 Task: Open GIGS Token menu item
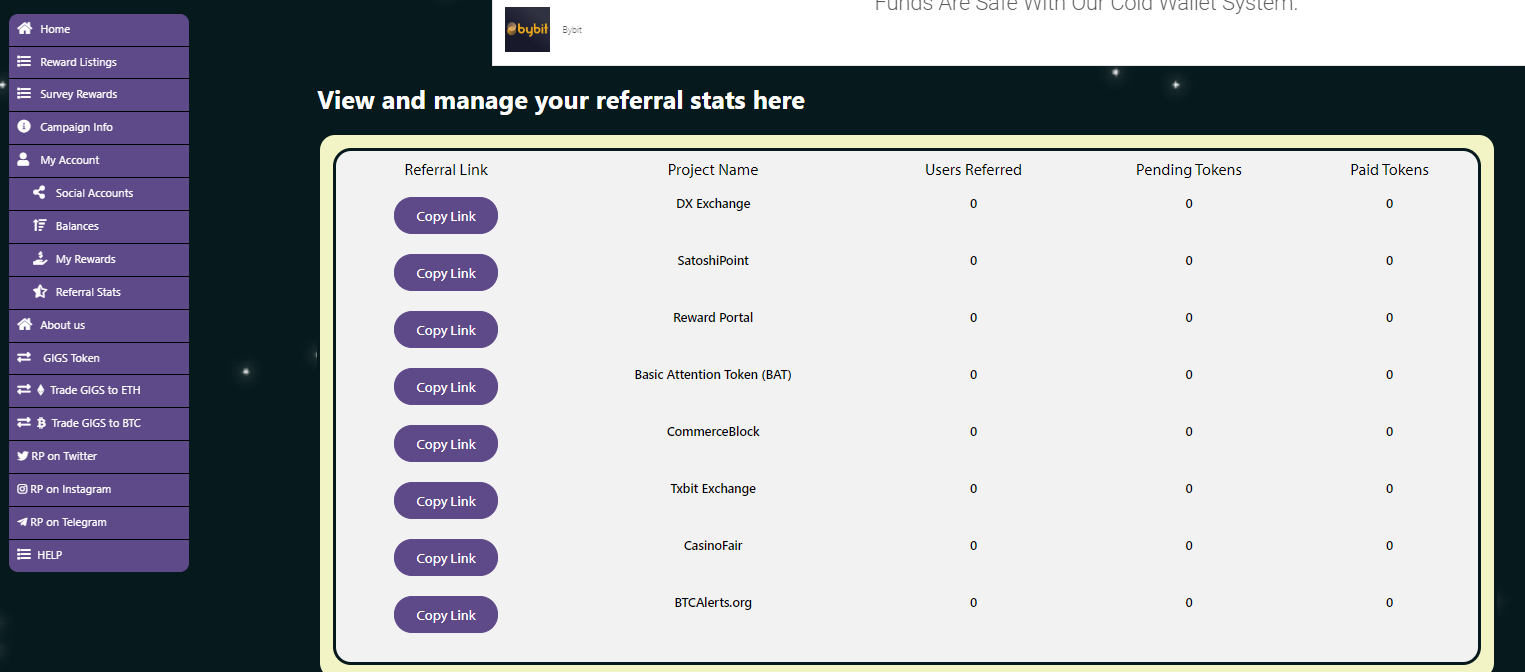coord(99,358)
